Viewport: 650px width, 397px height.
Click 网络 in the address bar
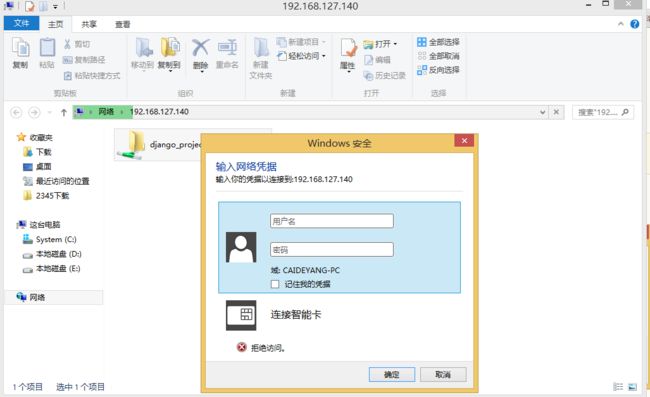[106, 111]
